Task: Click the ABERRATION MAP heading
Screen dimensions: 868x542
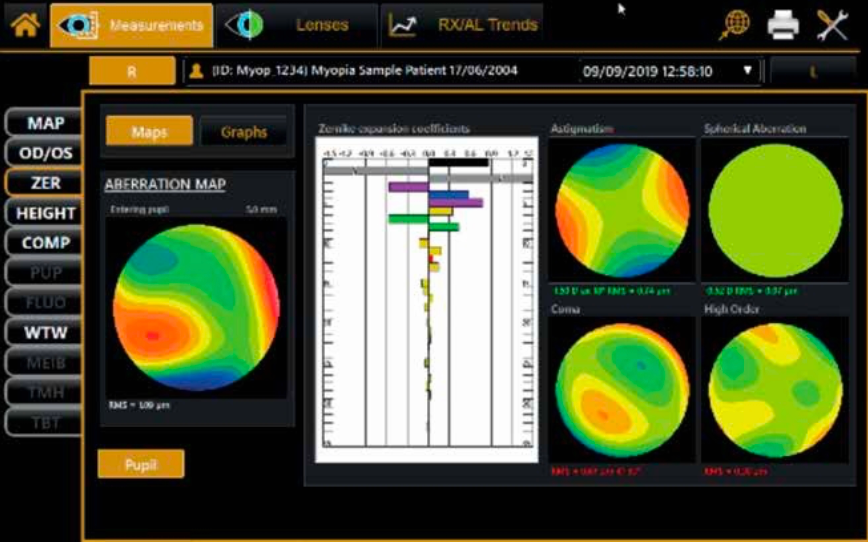Action: coord(165,184)
